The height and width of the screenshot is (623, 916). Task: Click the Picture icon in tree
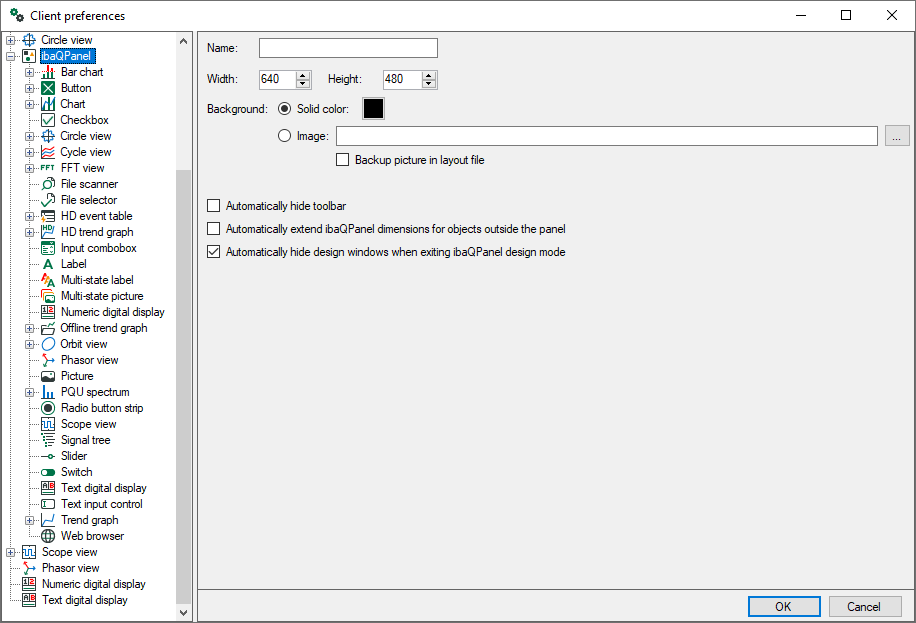[x=48, y=376]
